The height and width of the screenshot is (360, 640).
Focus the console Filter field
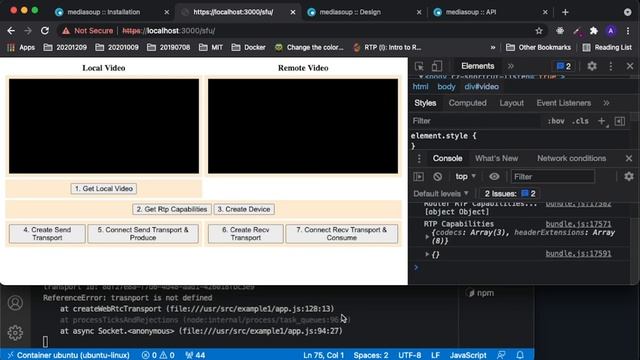click(x=553, y=177)
